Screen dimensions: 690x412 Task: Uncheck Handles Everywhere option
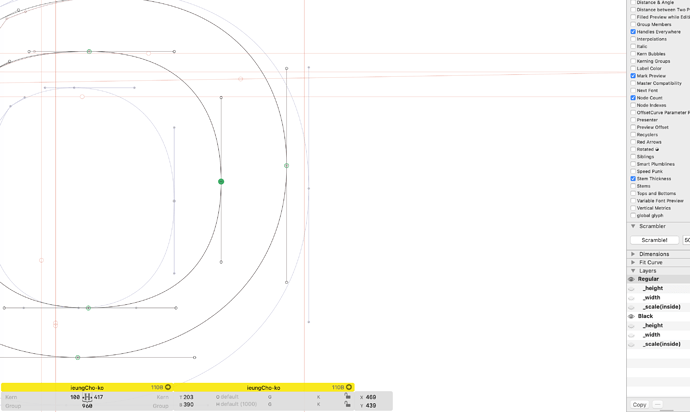[x=633, y=32]
